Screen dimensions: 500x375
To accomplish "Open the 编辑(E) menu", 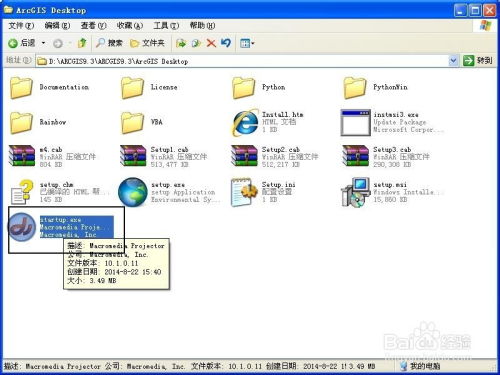I will tap(57, 25).
